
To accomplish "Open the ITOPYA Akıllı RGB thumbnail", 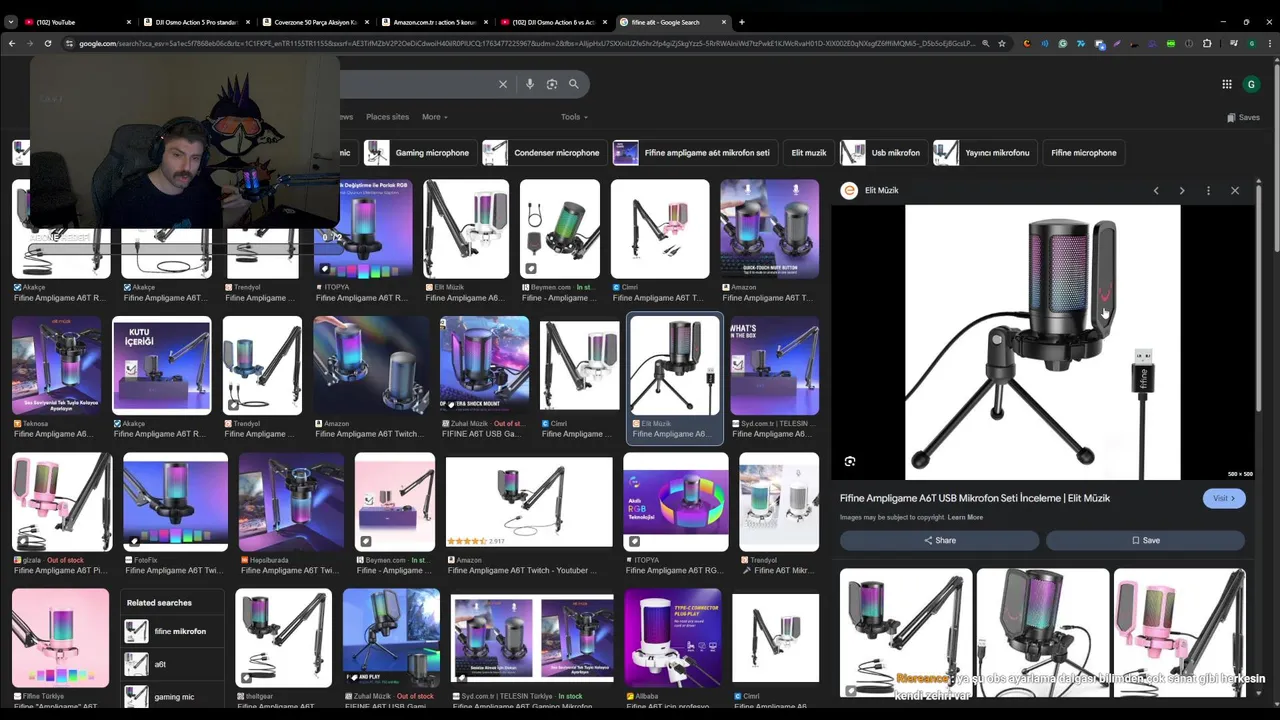I will [x=676, y=502].
